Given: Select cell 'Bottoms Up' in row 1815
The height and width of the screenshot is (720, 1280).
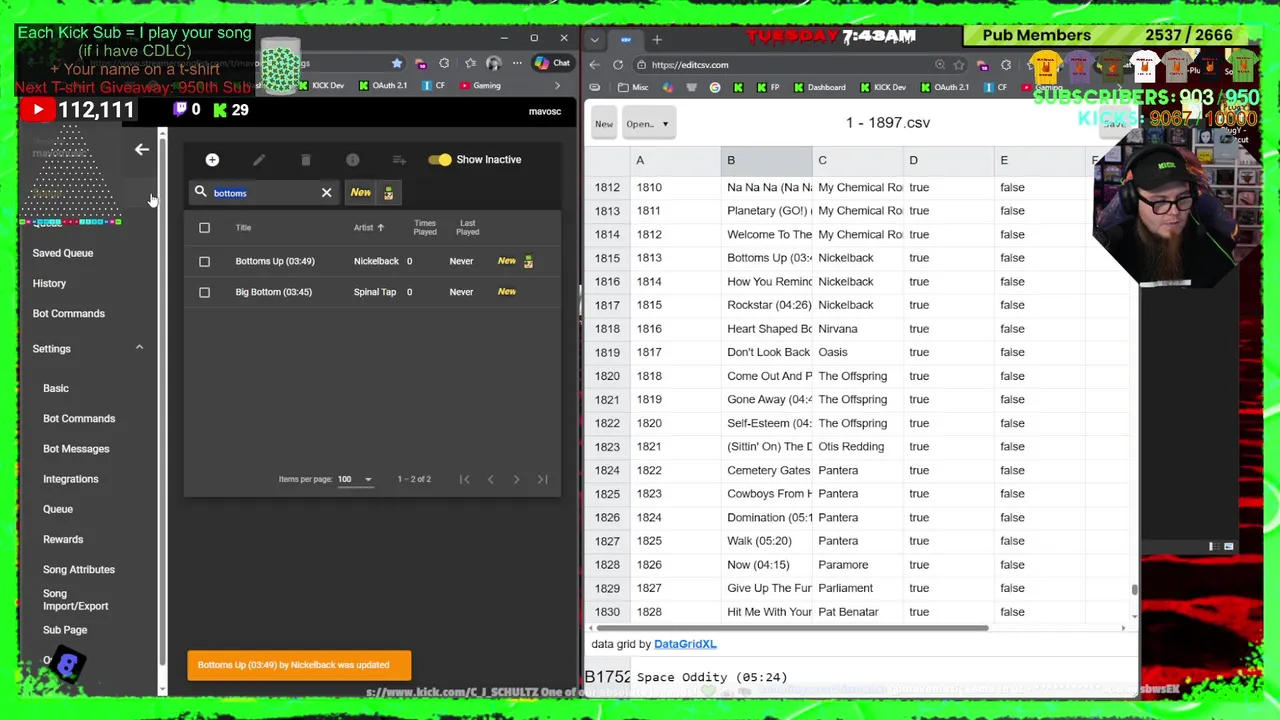Looking at the screenshot, I should click(x=767, y=258).
